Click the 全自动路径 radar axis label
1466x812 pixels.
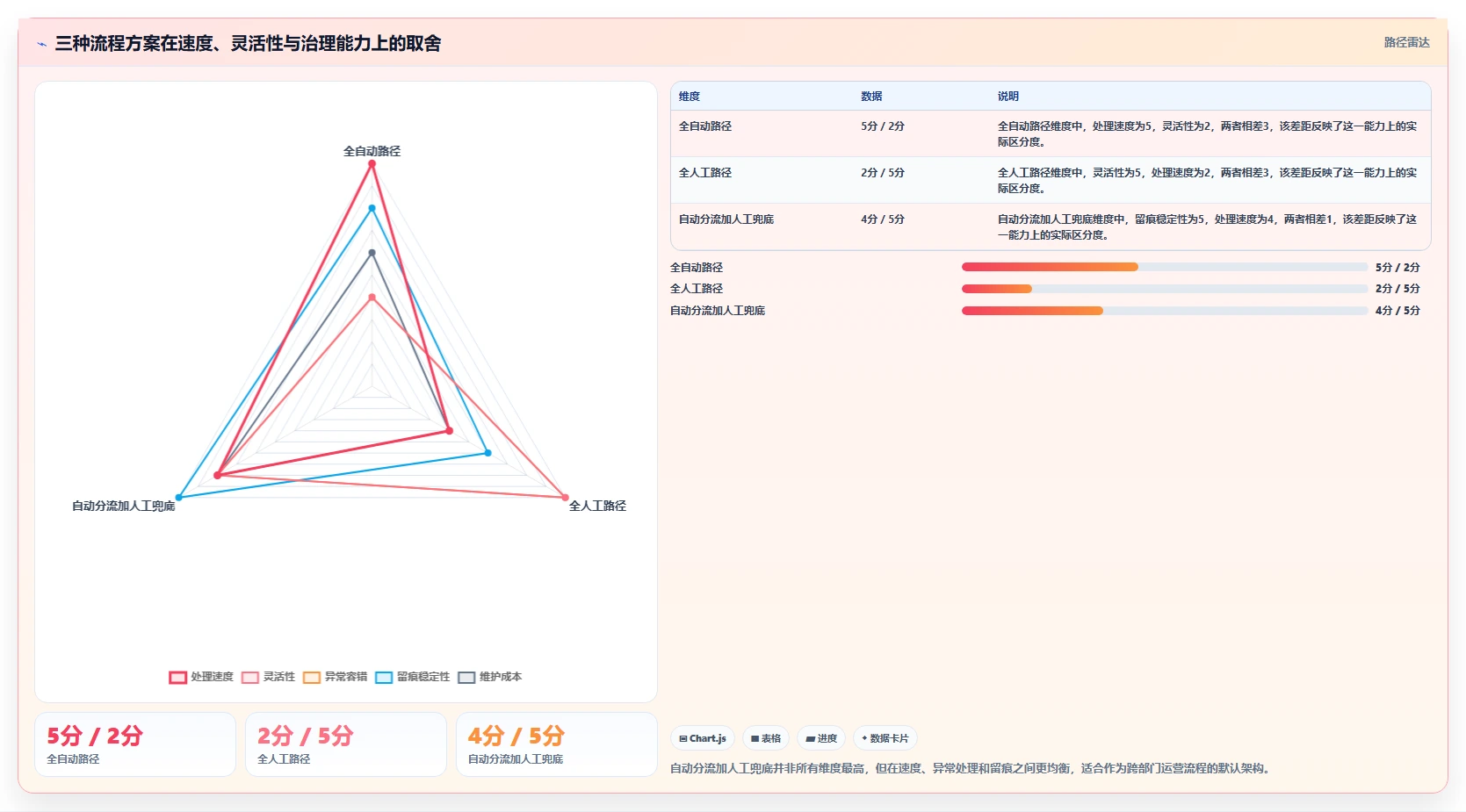372,151
